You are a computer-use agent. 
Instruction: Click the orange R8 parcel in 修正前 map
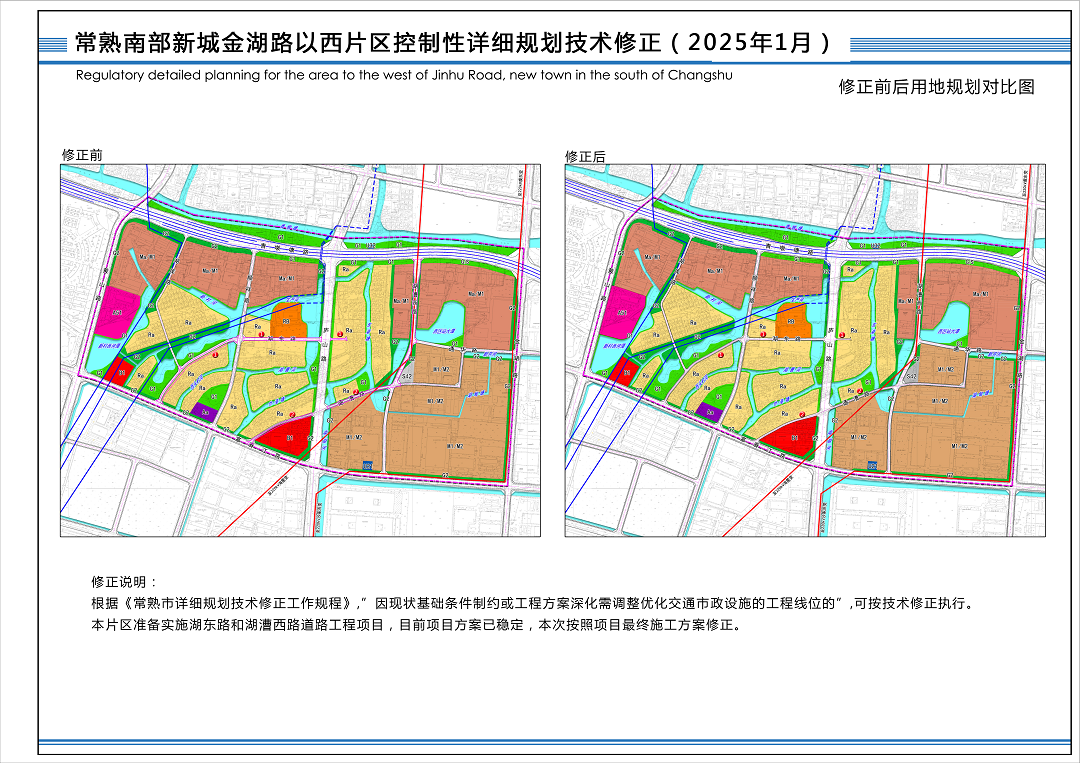287,321
